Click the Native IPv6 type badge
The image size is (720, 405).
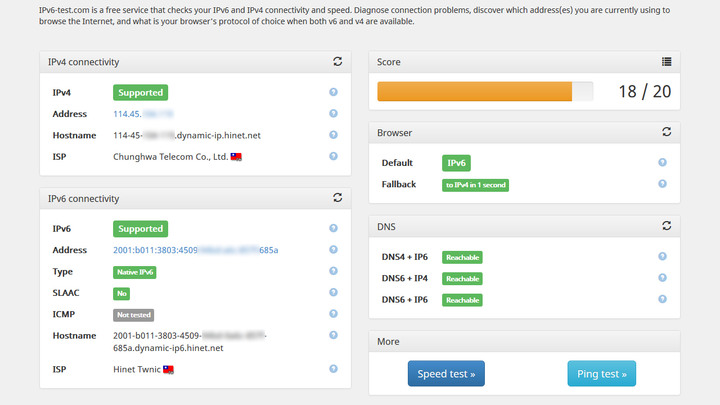pyautogui.click(x=135, y=271)
